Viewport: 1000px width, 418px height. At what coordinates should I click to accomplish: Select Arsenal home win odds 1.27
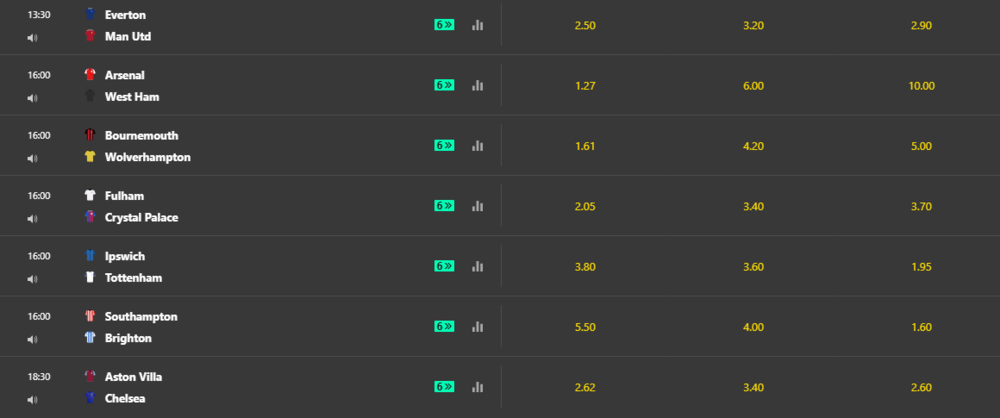click(585, 86)
